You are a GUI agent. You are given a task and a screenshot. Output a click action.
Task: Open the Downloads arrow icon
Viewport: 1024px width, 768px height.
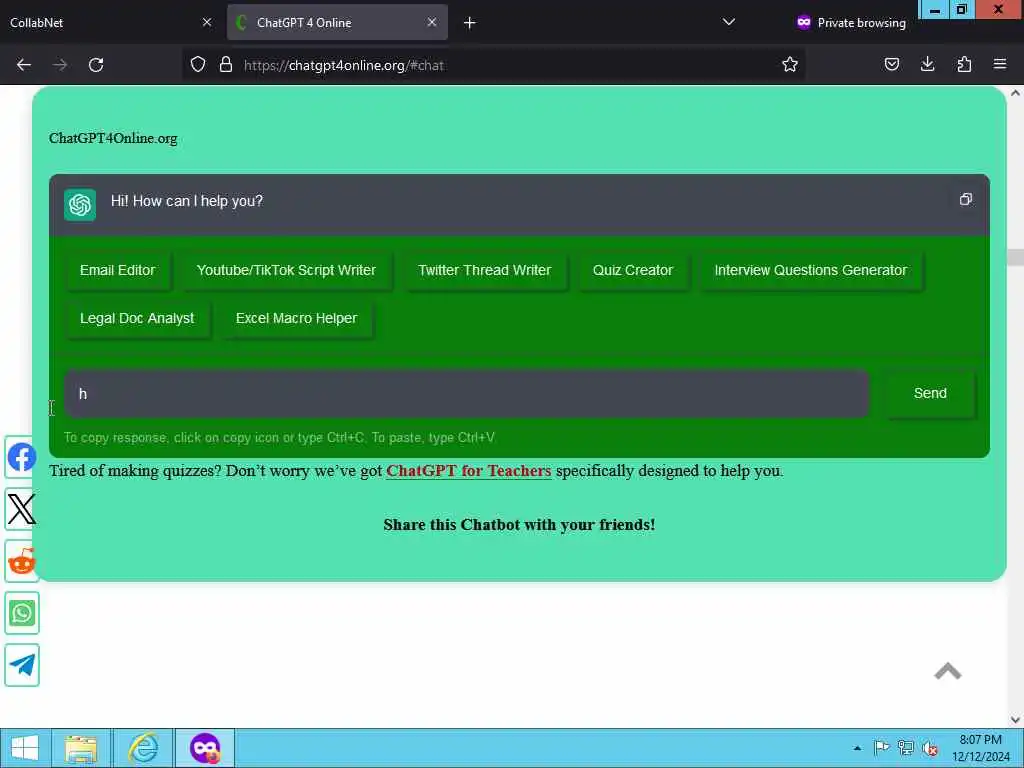tap(927, 65)
